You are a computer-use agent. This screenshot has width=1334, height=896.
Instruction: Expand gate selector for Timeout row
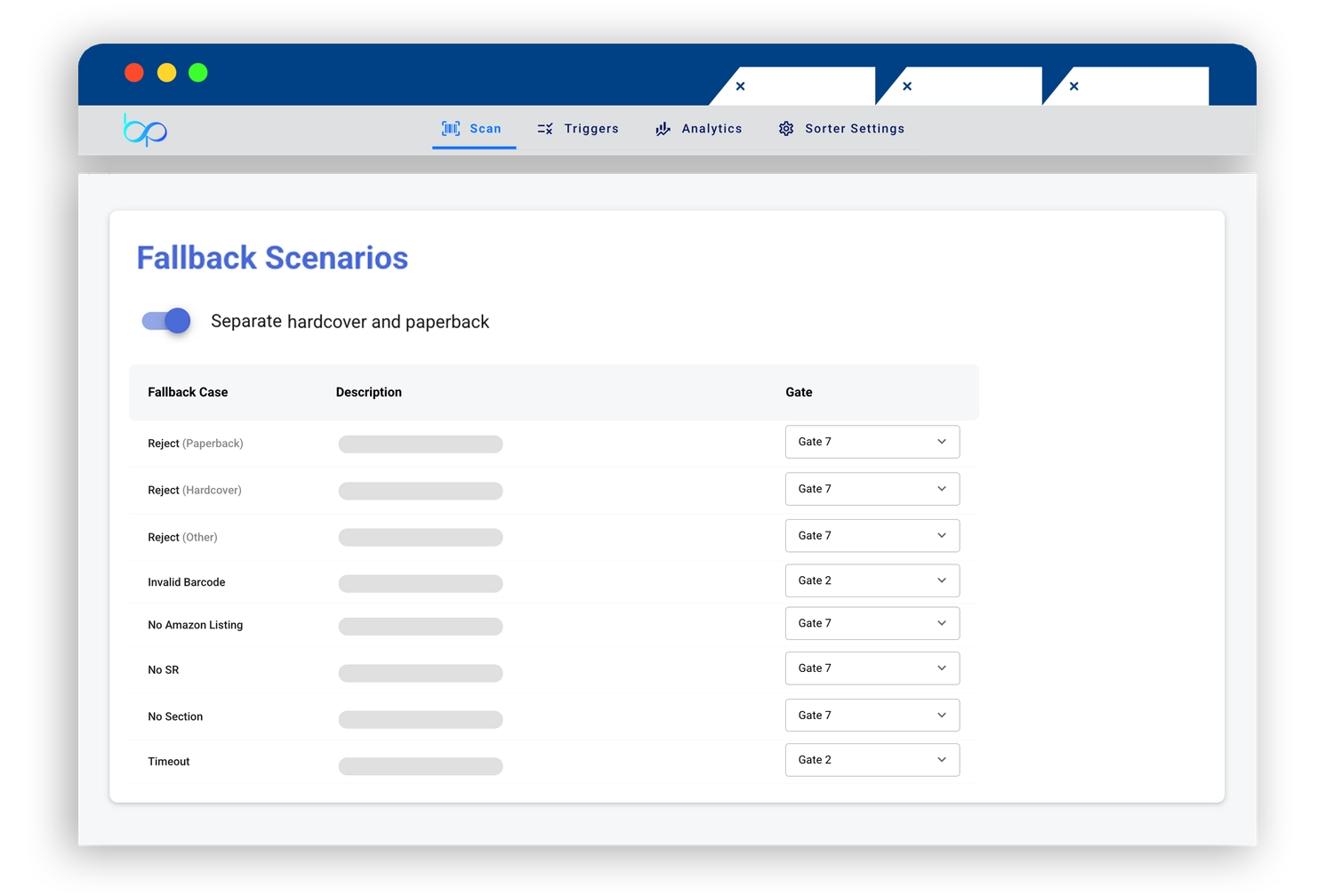[872, 760]
